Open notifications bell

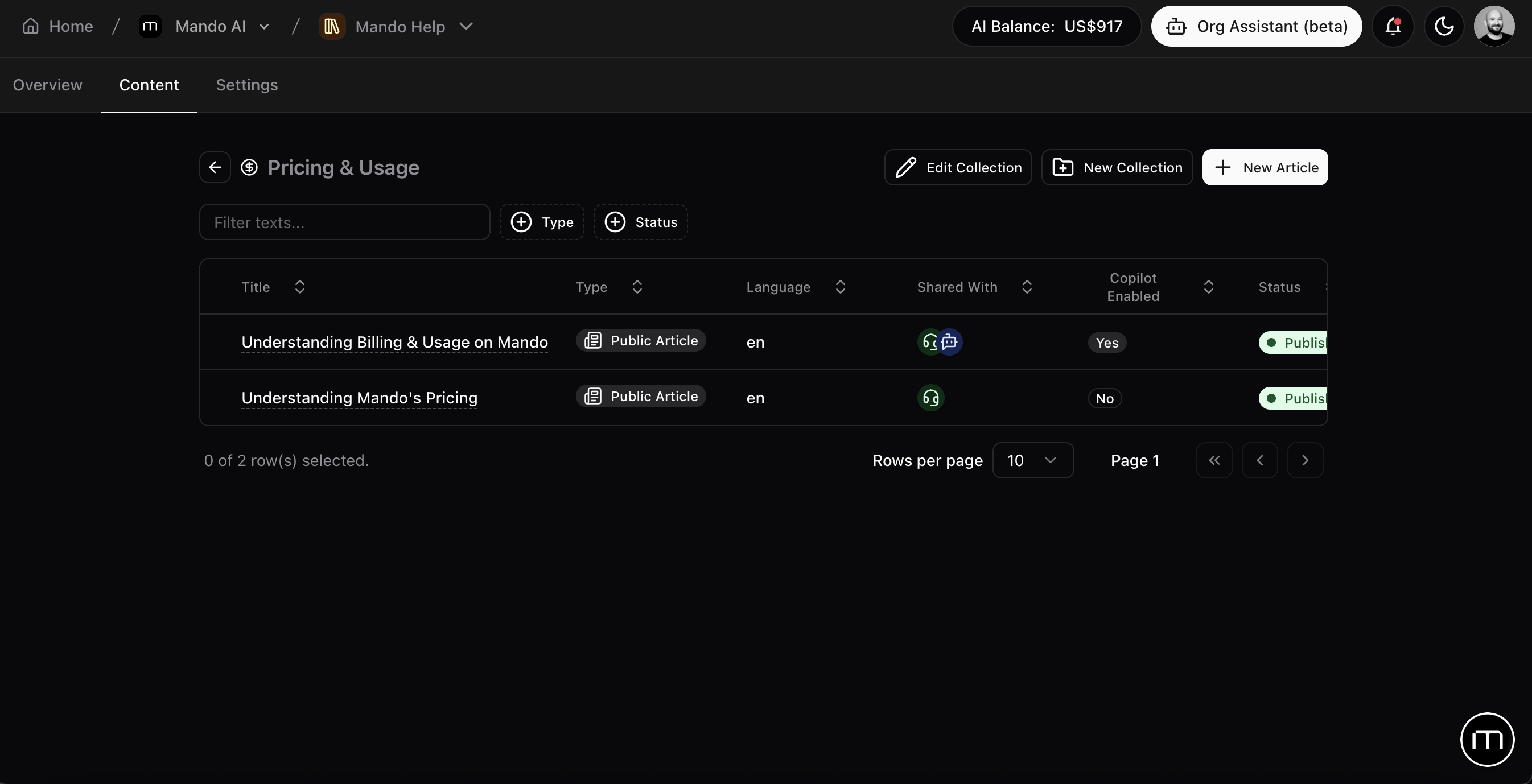(1393, 26)
